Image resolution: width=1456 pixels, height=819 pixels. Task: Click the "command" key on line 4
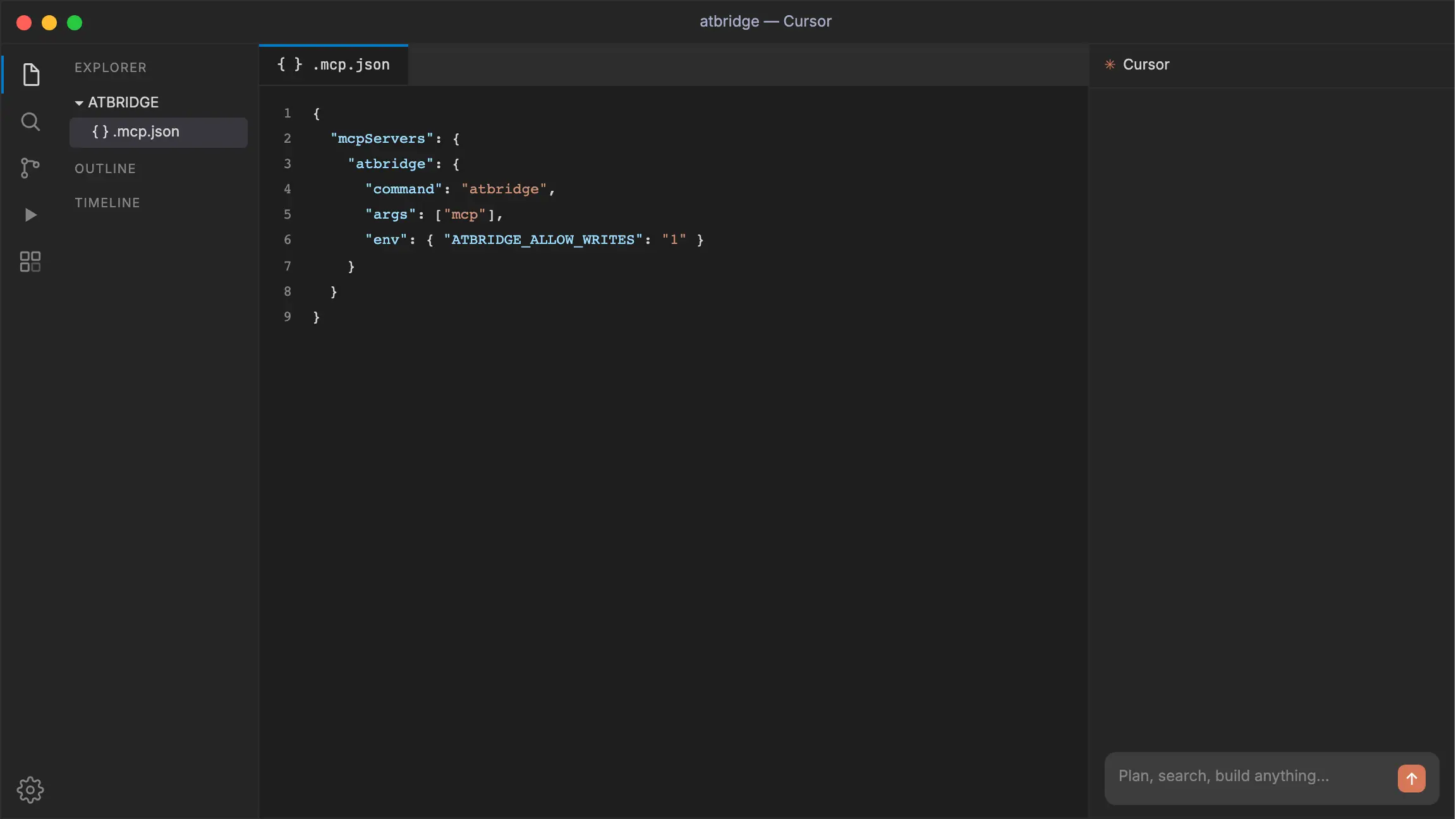coord(403,190)
